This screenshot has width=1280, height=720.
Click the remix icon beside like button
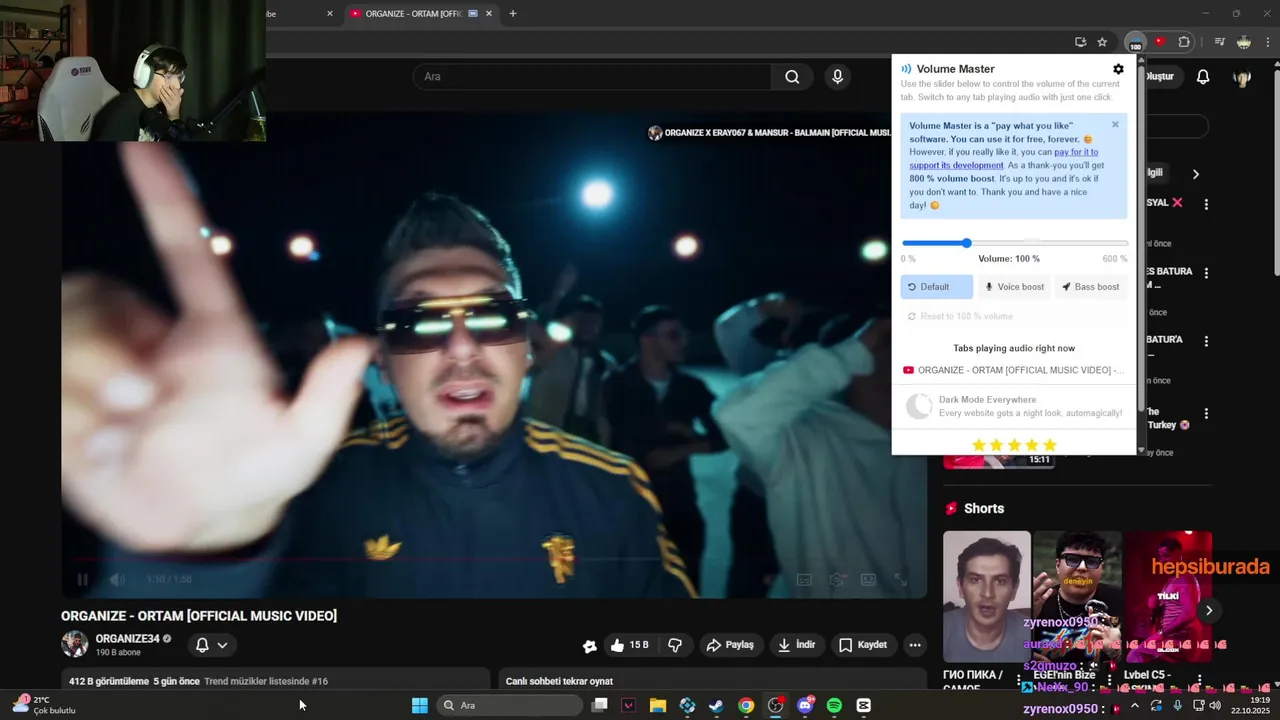590,646
